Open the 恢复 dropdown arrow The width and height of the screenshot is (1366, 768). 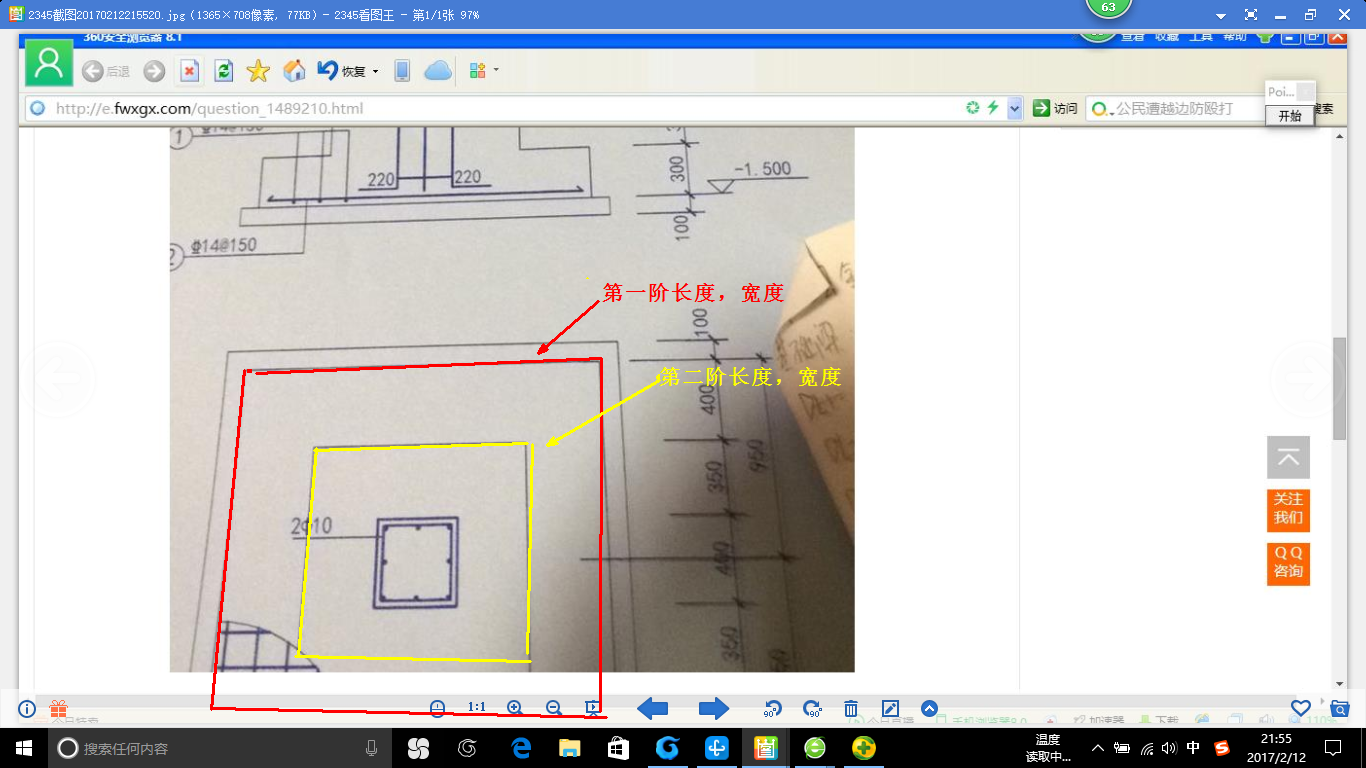(x=375, y=72)
